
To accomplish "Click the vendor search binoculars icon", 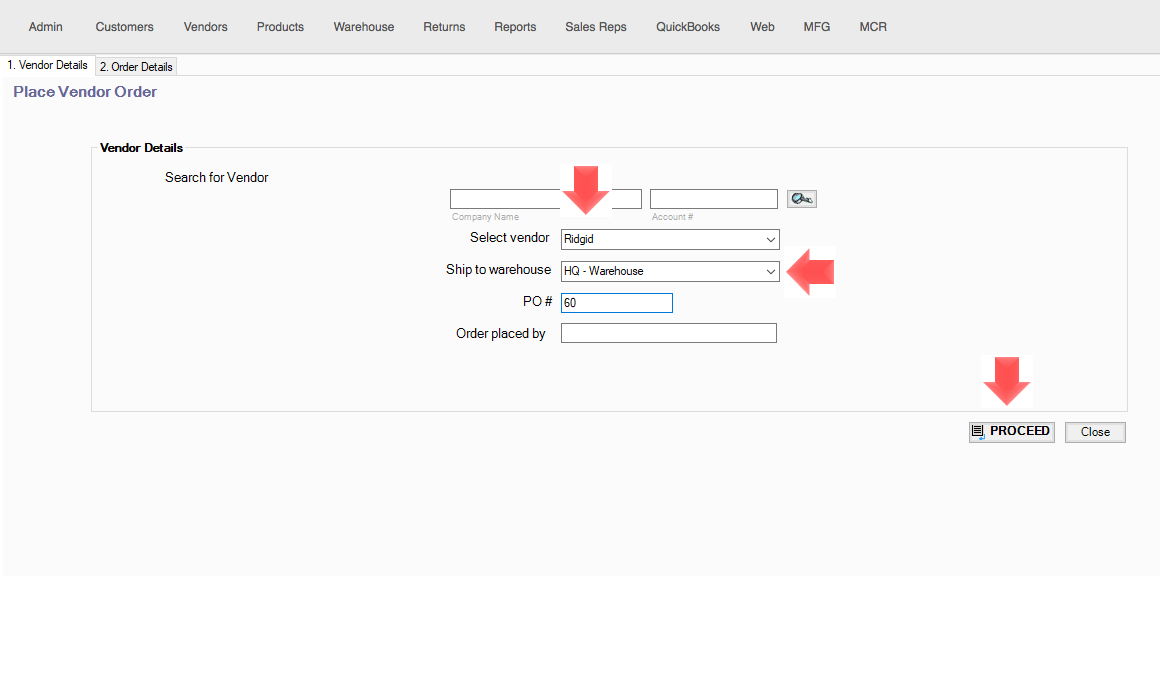I will (801, 199).
